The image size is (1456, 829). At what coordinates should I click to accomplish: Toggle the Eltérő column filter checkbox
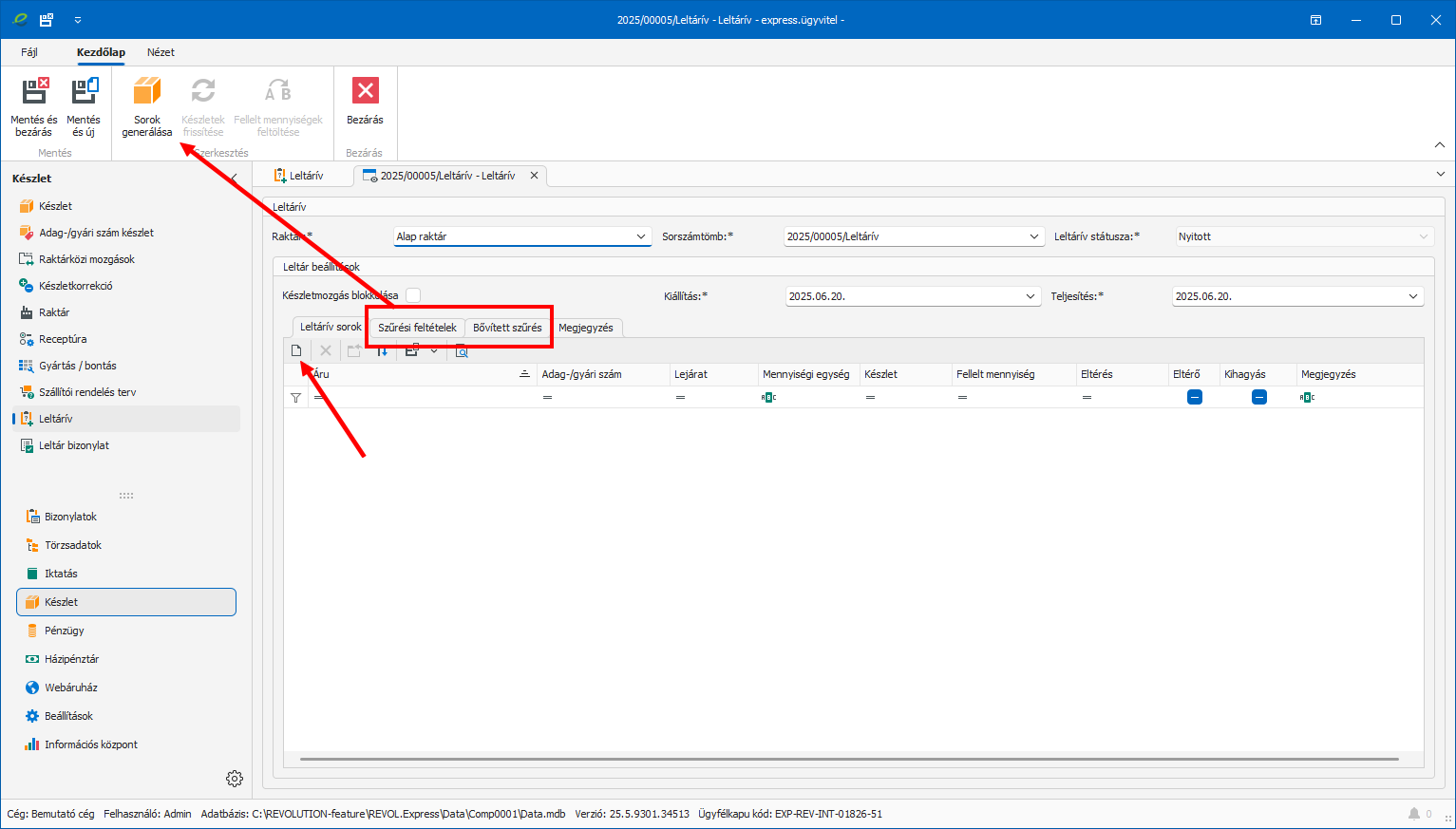tap(1194, 398)
